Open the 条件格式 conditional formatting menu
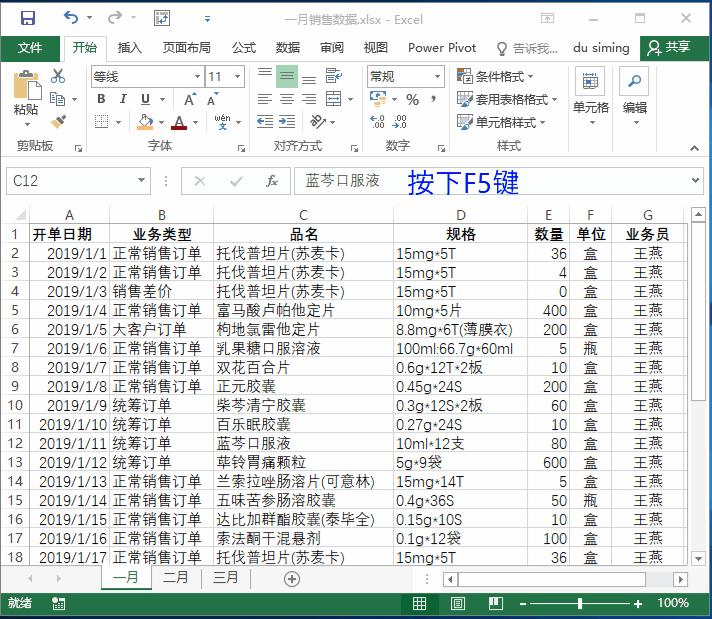 pos(495,76)
